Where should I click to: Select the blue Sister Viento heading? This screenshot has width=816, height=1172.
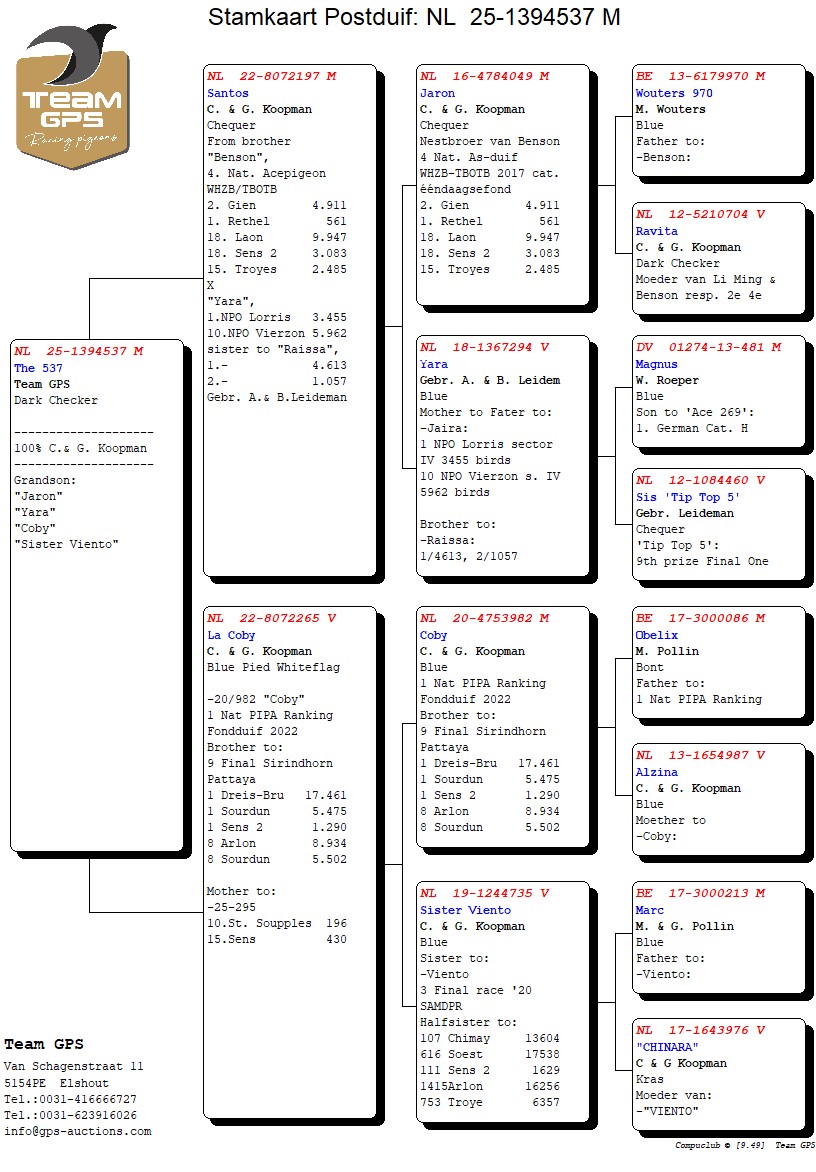(465, 910)
